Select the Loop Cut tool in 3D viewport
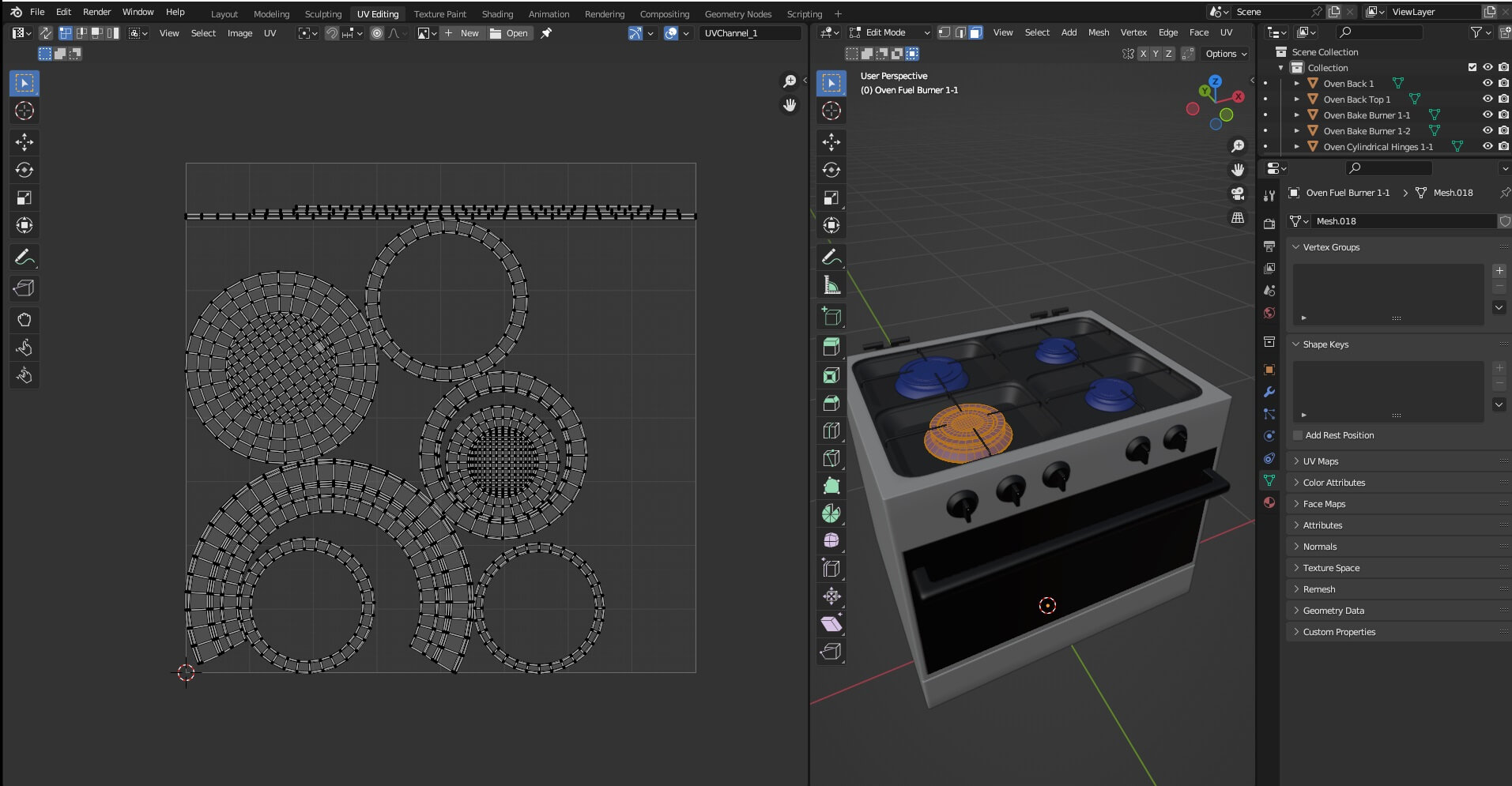1512x786 pixels. pos(831,431)
